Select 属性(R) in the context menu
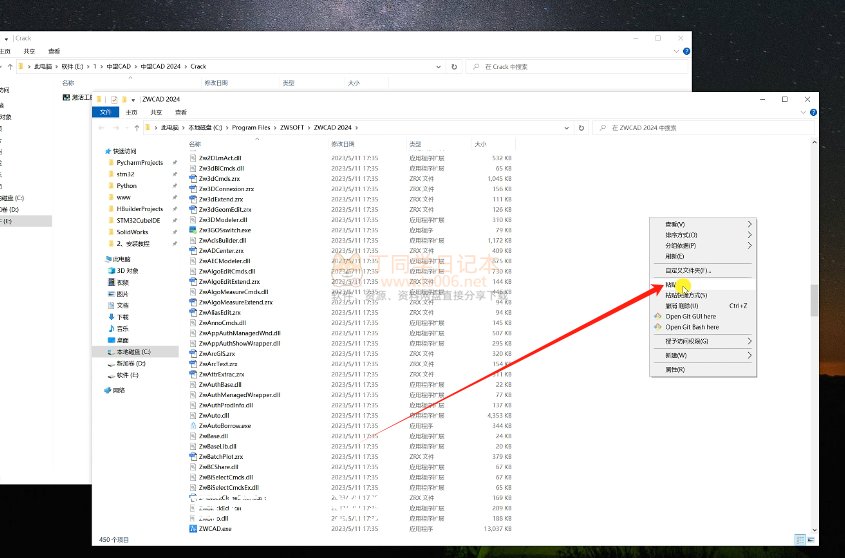Screen dimensions: 845x558 [674, 369]
